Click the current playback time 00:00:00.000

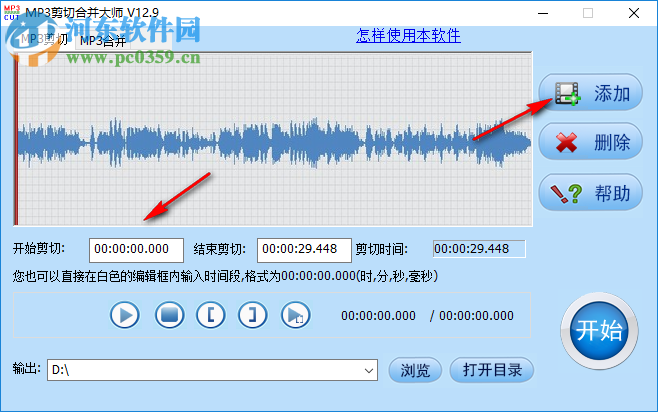click(378, 316)
